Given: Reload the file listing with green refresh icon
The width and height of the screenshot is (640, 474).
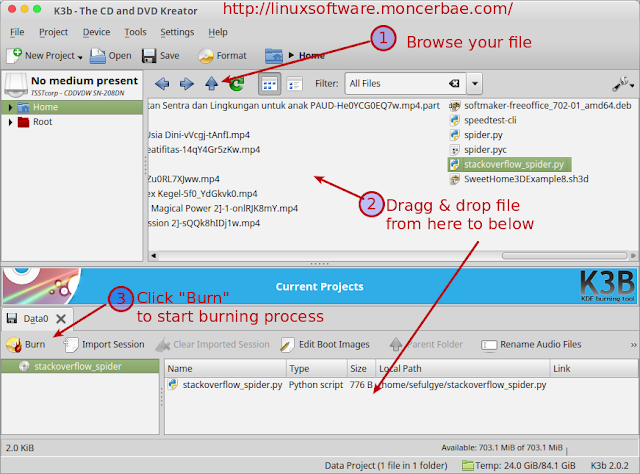Looking at the screenshot, I should [x=236, y=84].
